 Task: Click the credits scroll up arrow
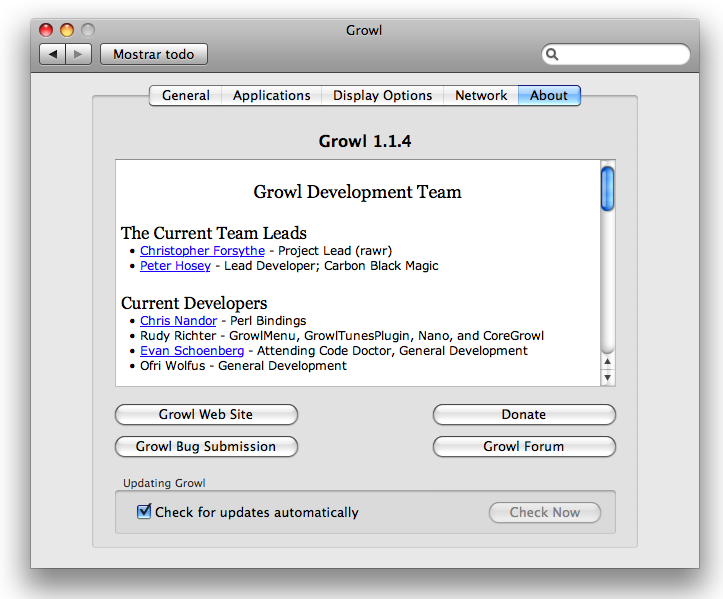[607, 362]
